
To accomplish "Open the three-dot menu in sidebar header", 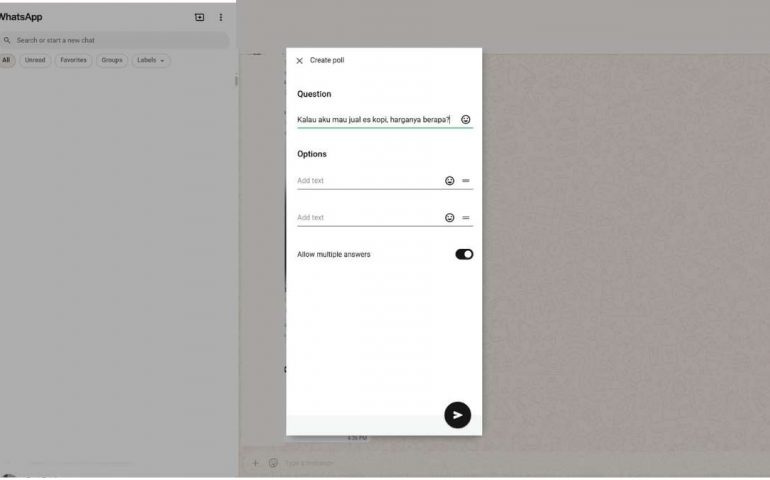I will point(221,17).
